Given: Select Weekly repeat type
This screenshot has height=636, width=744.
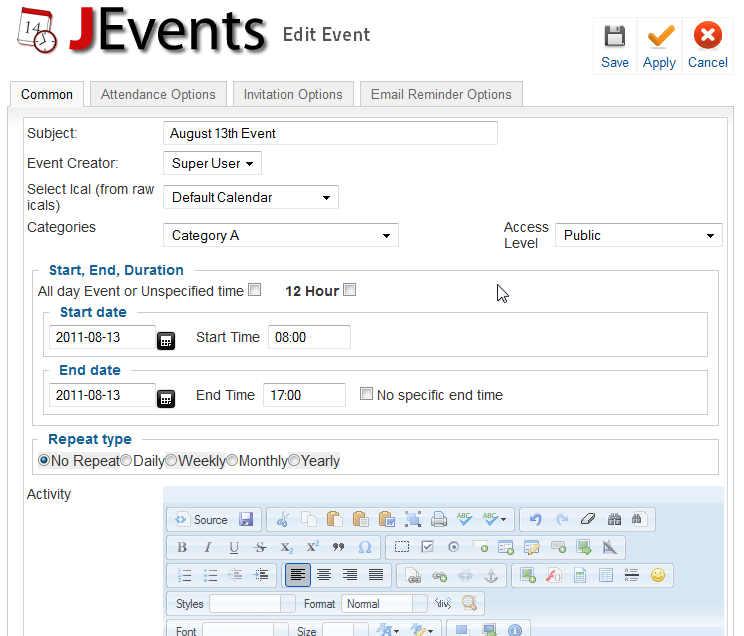Looking at the screenshot, I should point(171,460).
